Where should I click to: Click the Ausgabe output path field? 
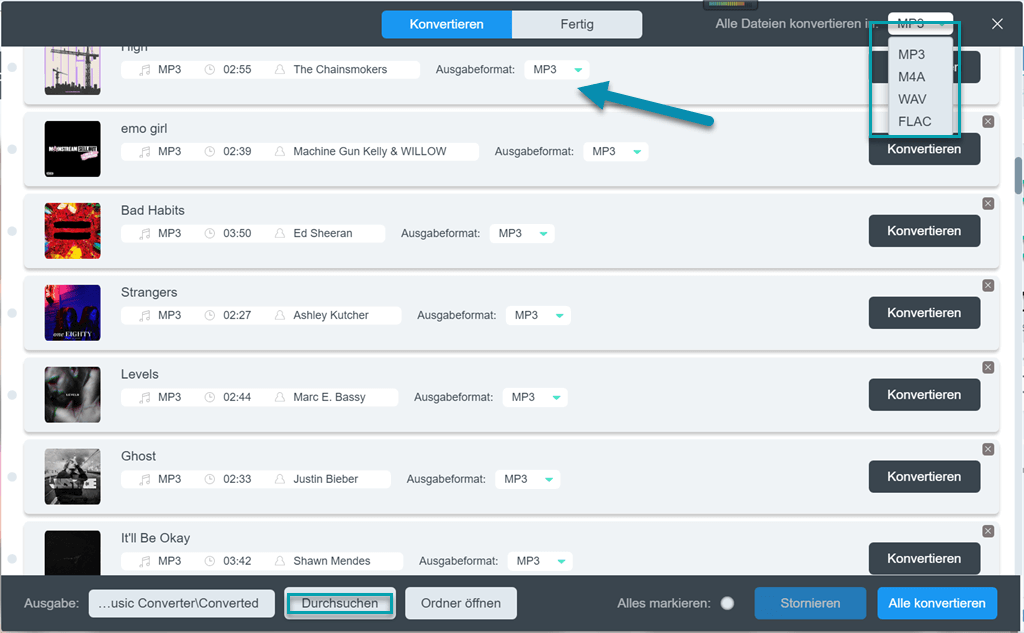coord(181,603)
